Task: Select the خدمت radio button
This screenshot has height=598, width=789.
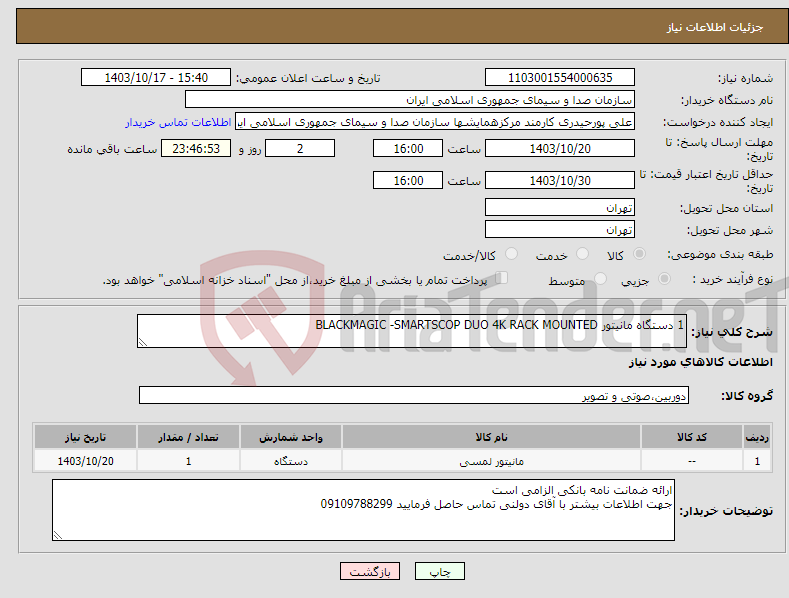Action: click(582, 254)
